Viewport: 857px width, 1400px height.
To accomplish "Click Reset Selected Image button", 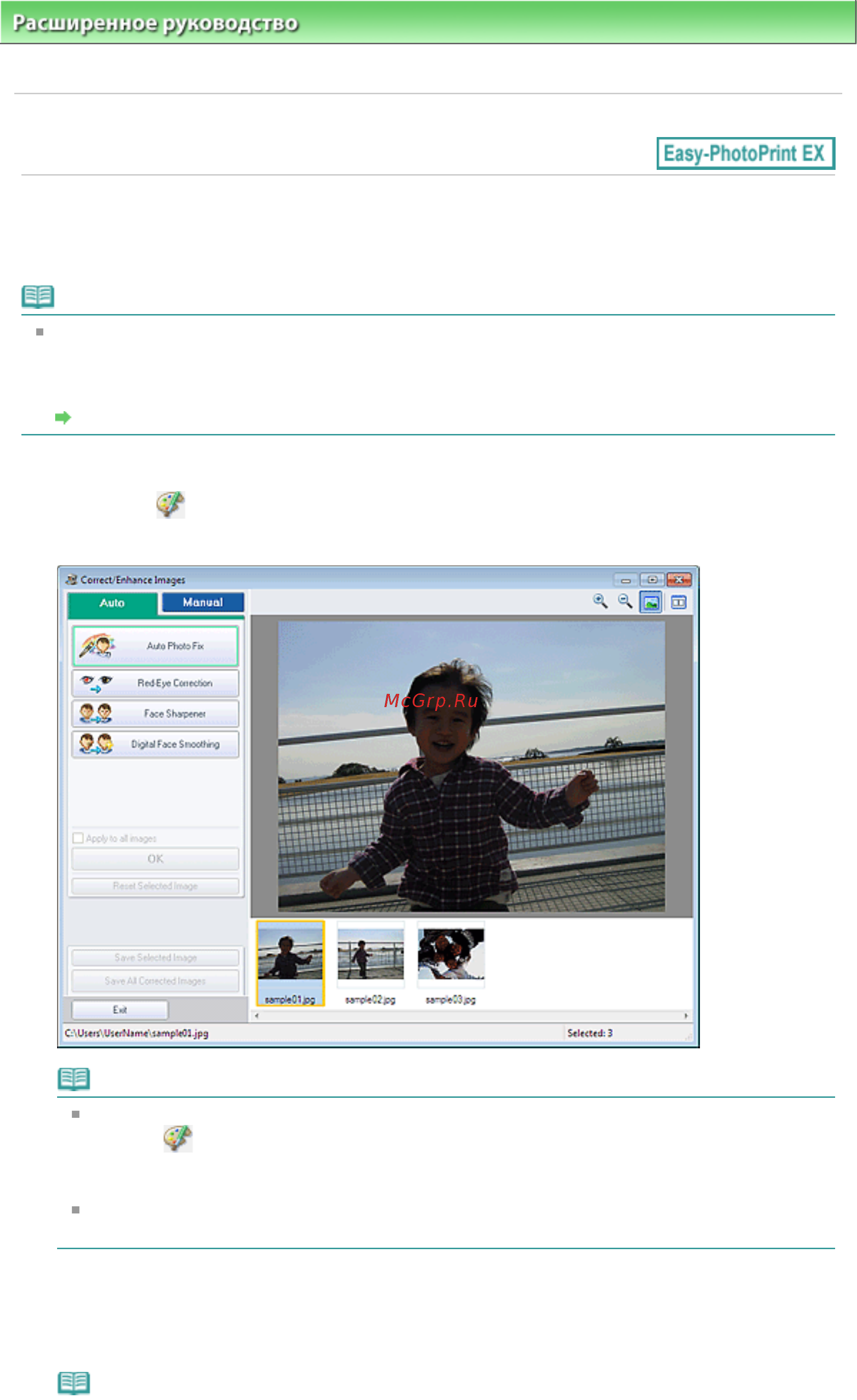I will click(155, 887).
